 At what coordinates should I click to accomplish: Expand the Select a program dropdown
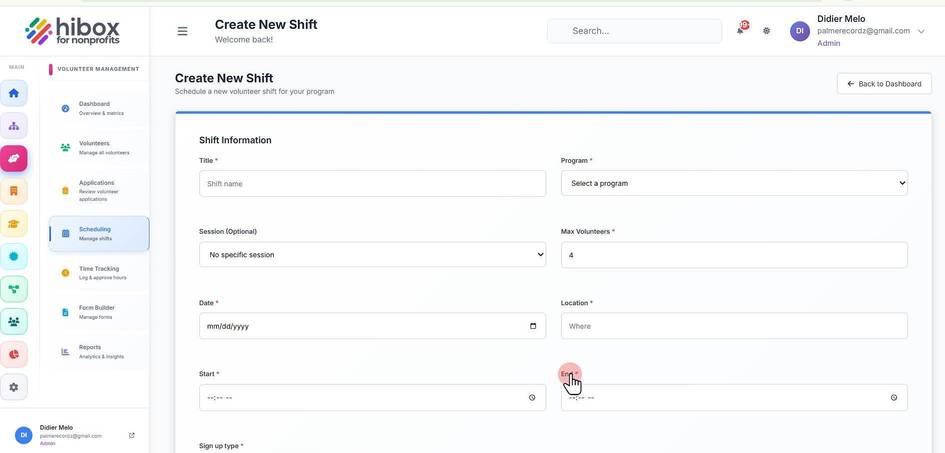[x=734, y=183]
